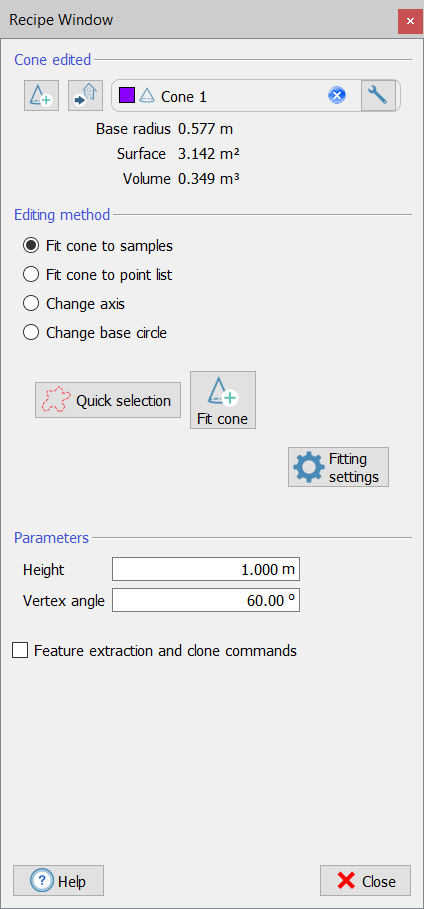Close the Recipe Window from the title bar
424x909 pixels.
tap(410, 21)
